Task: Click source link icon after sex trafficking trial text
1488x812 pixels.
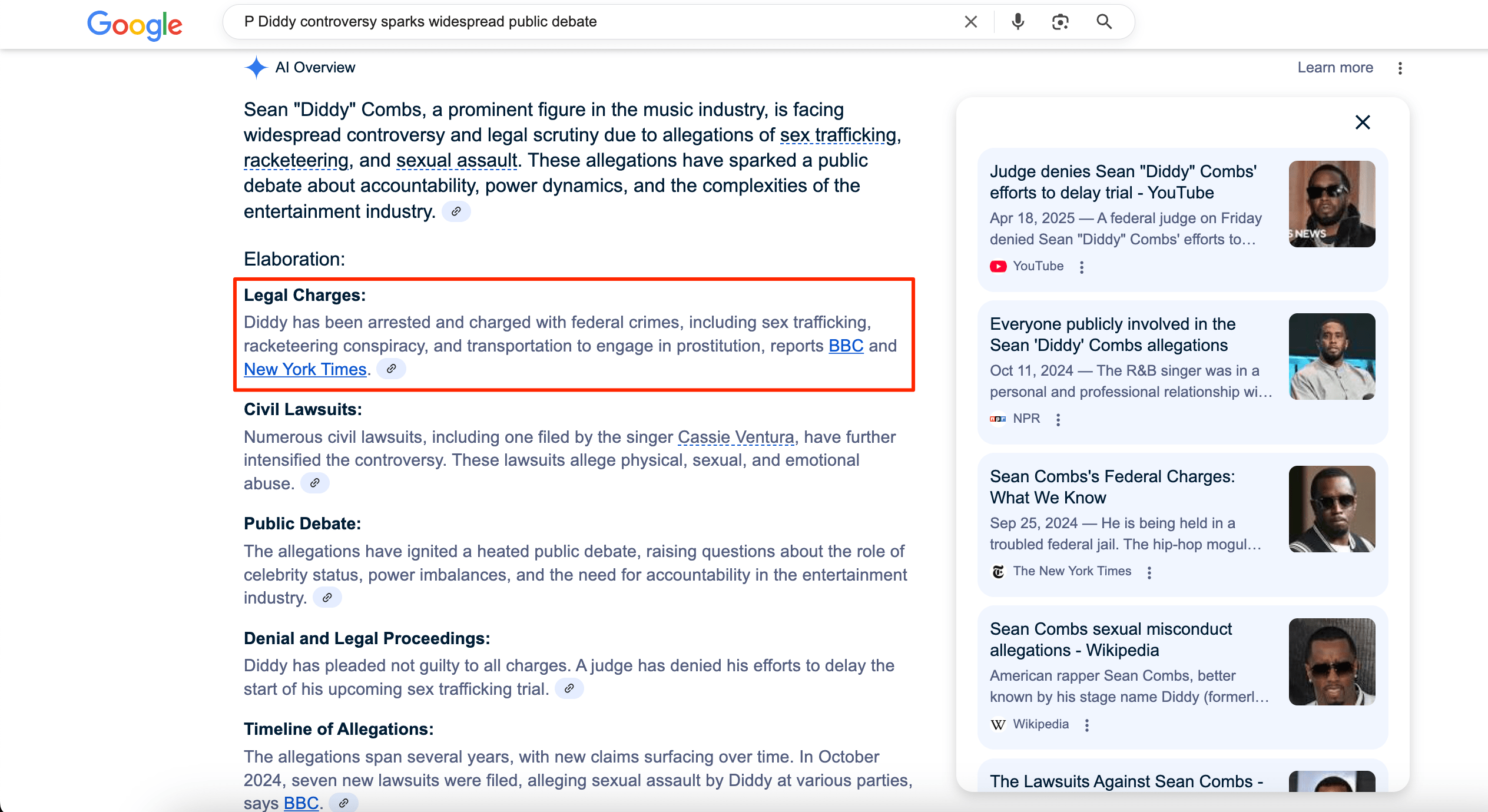Action: point(569,688)
